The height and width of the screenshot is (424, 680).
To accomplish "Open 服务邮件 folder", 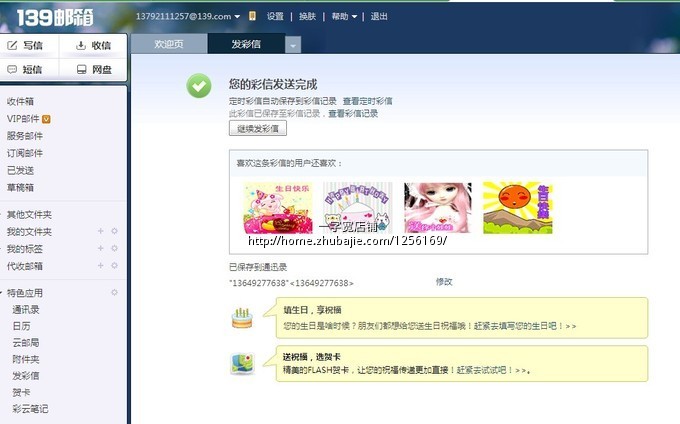I will point(25,136).
